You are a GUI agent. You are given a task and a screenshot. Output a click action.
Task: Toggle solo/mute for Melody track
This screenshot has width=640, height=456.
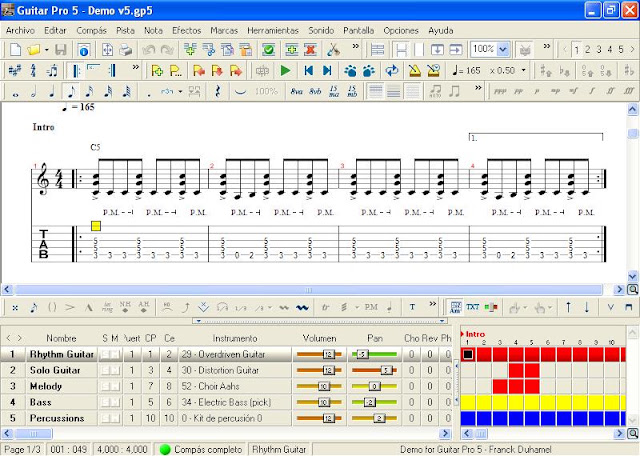coord(110,386)
